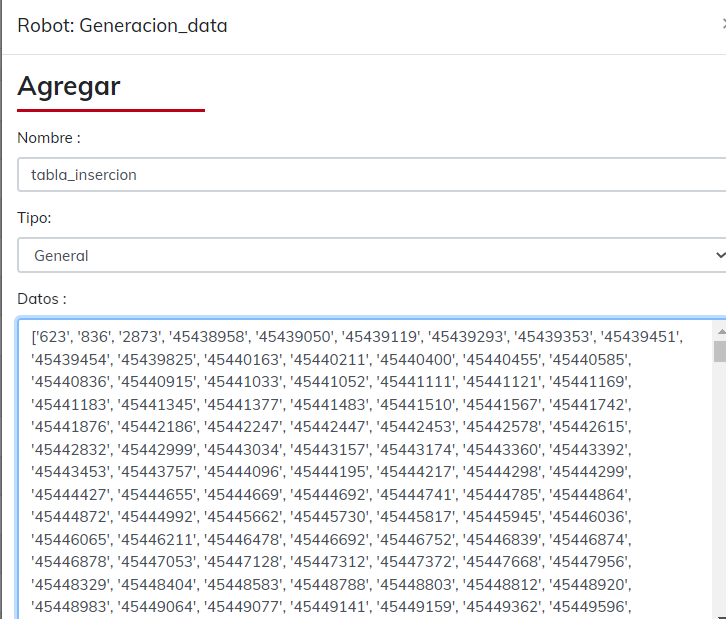726x619 pixels.
Task: Click the Nombre field containing tabla_insercion
Action: [x=370, y=174]
